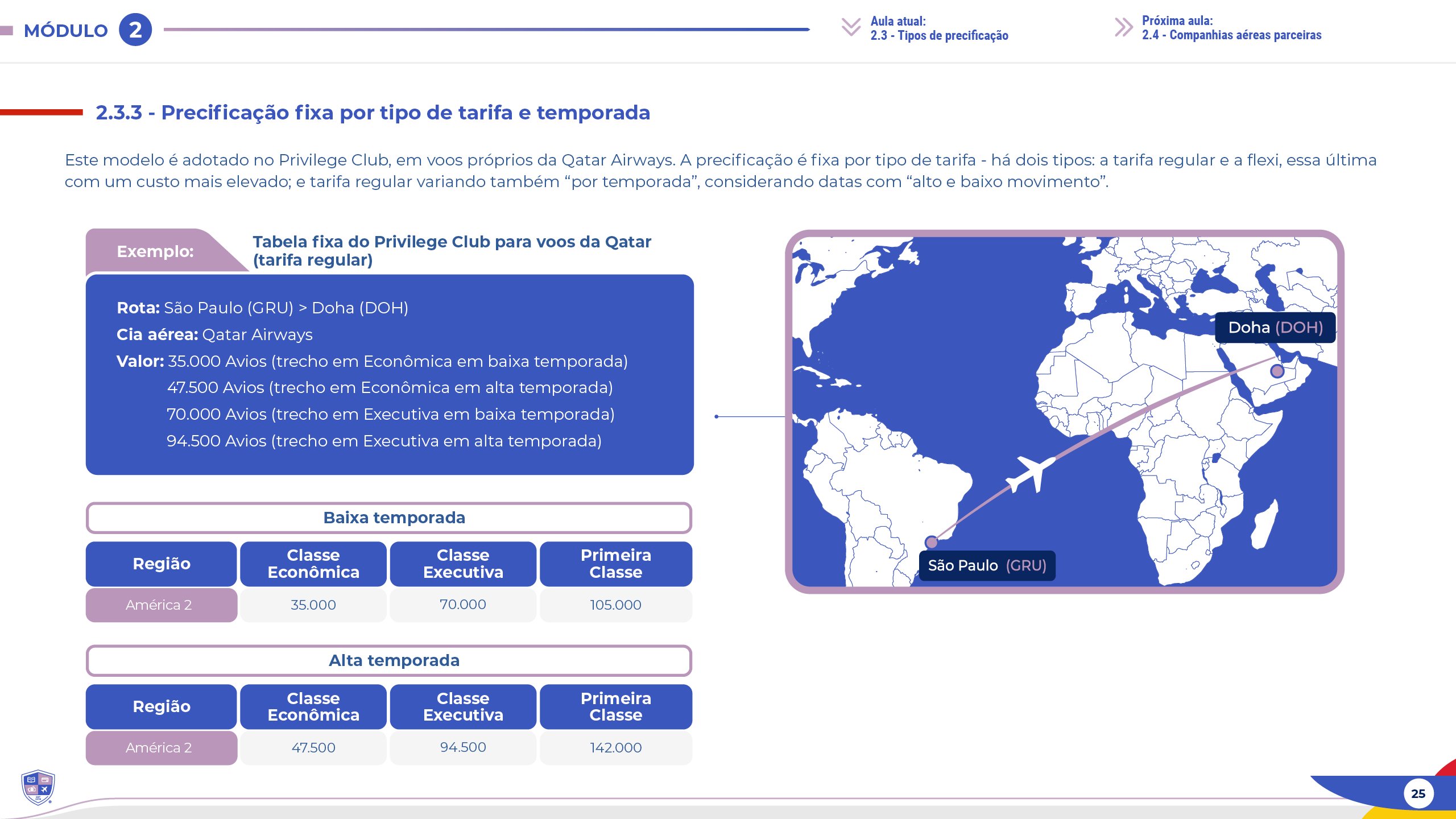Click Aula atual 2.3 Tipos de precificação

coord(939,28)
